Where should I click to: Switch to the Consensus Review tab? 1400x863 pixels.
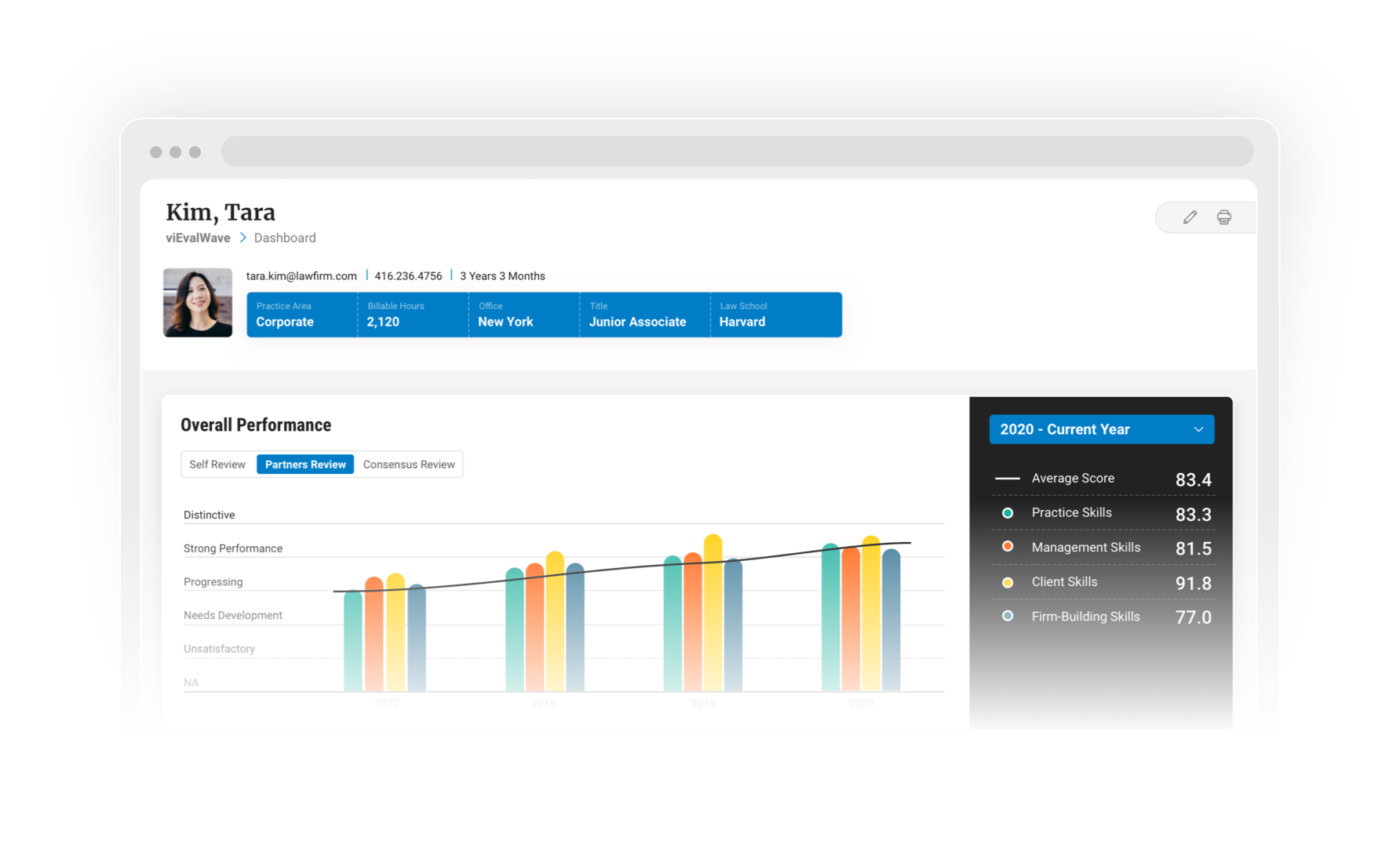(x=408, y=464)
